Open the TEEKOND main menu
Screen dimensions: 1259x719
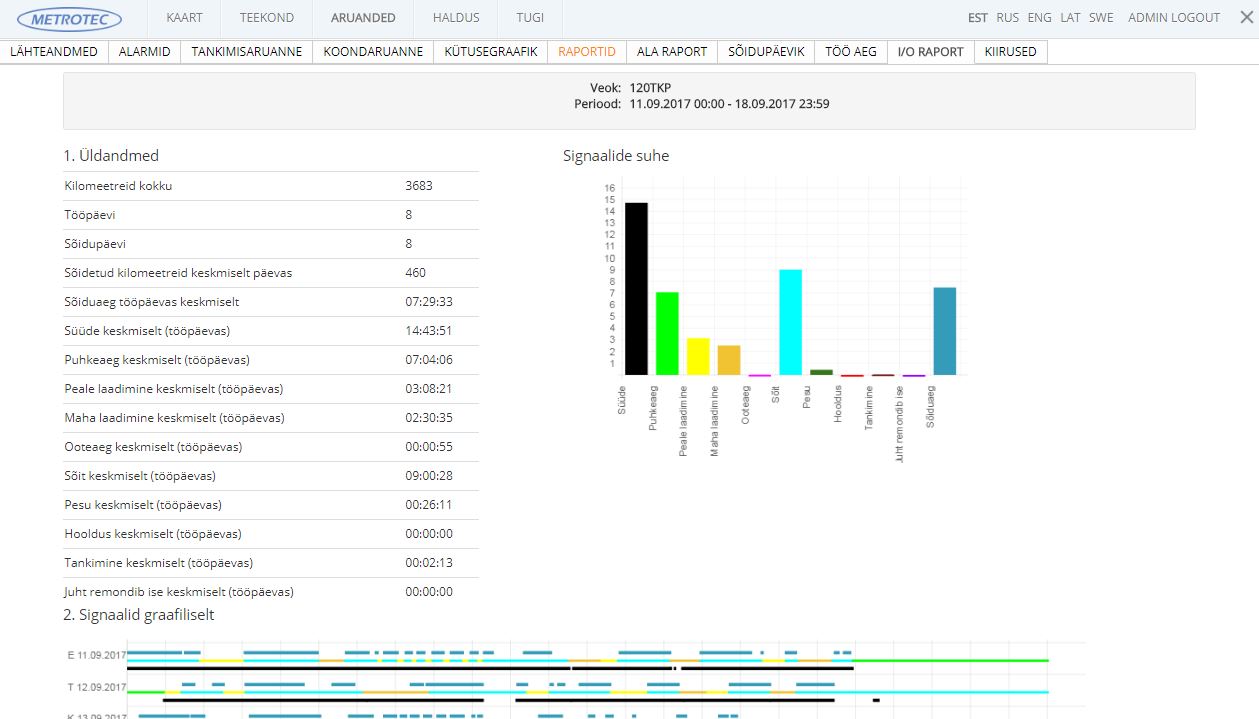tap(266, 18)
